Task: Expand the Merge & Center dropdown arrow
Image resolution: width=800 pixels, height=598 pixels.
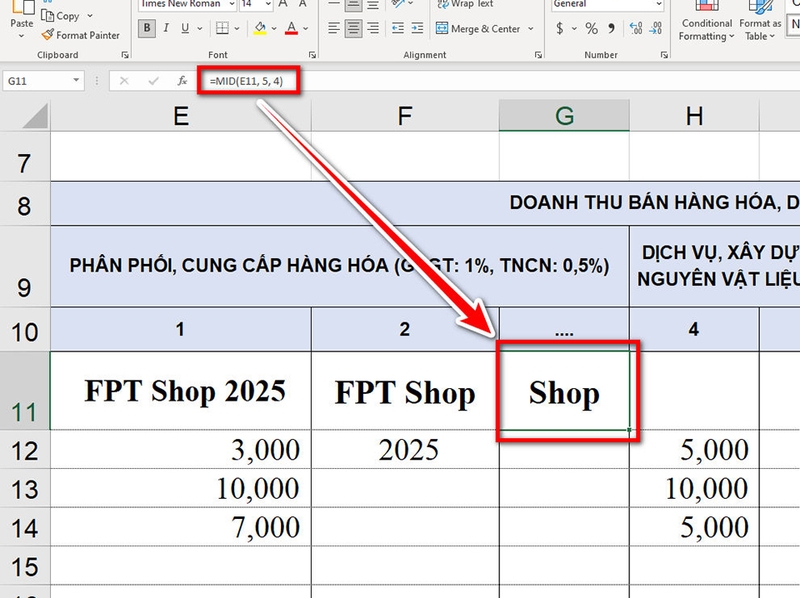Action: tap(530, 28)
